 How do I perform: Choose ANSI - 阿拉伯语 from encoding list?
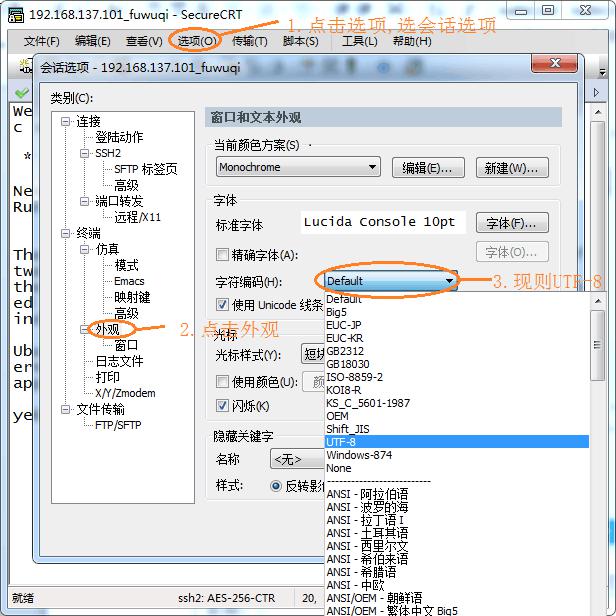pos(457,494)
